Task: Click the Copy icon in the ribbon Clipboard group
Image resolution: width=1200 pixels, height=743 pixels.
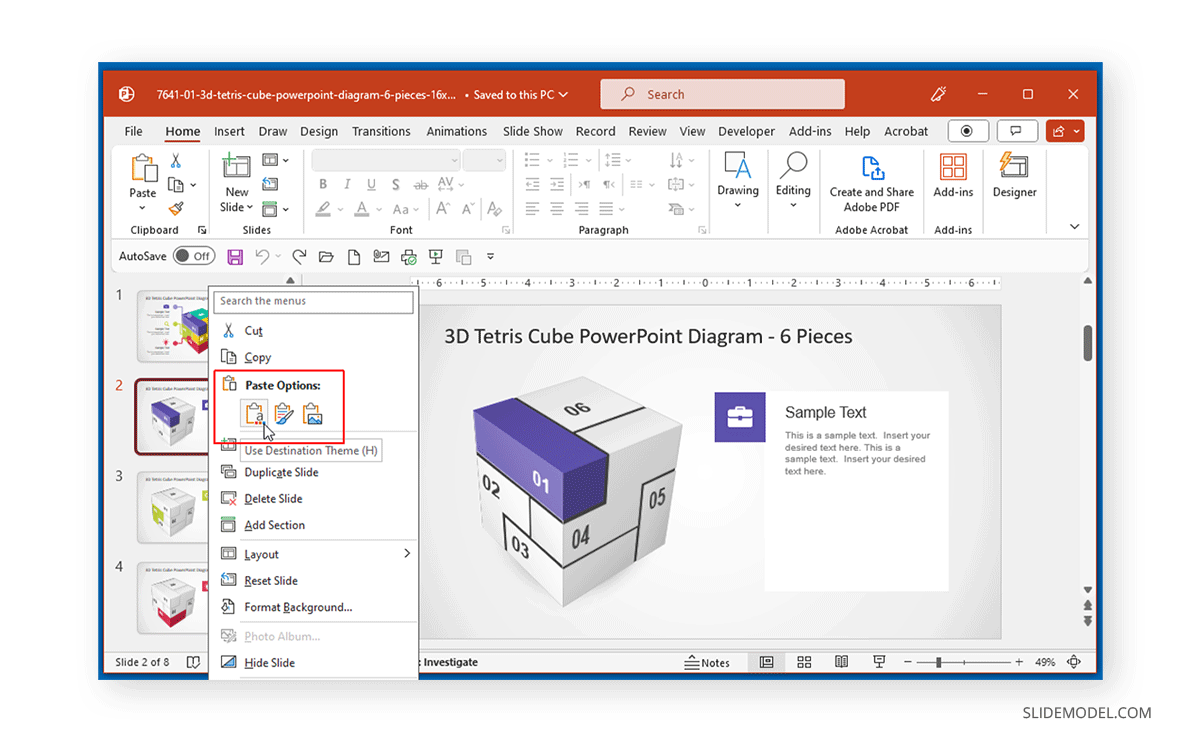Action: tap(176, 185)
